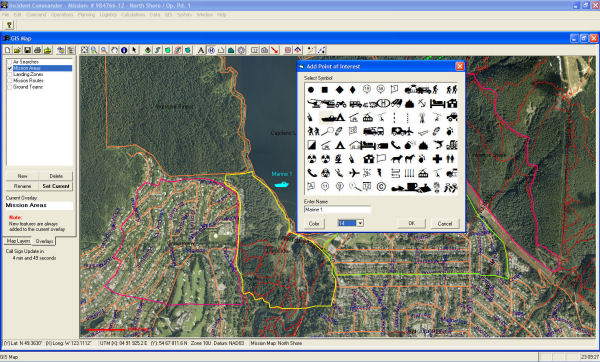Click the Open folder toolbar icon

[17, 50]
